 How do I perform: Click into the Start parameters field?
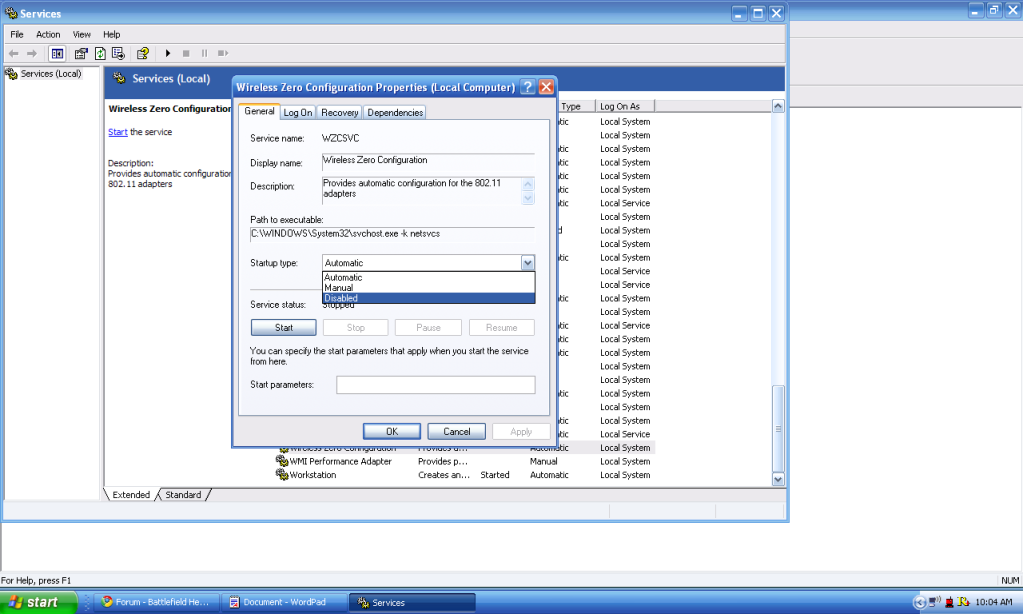pos(436,385)
